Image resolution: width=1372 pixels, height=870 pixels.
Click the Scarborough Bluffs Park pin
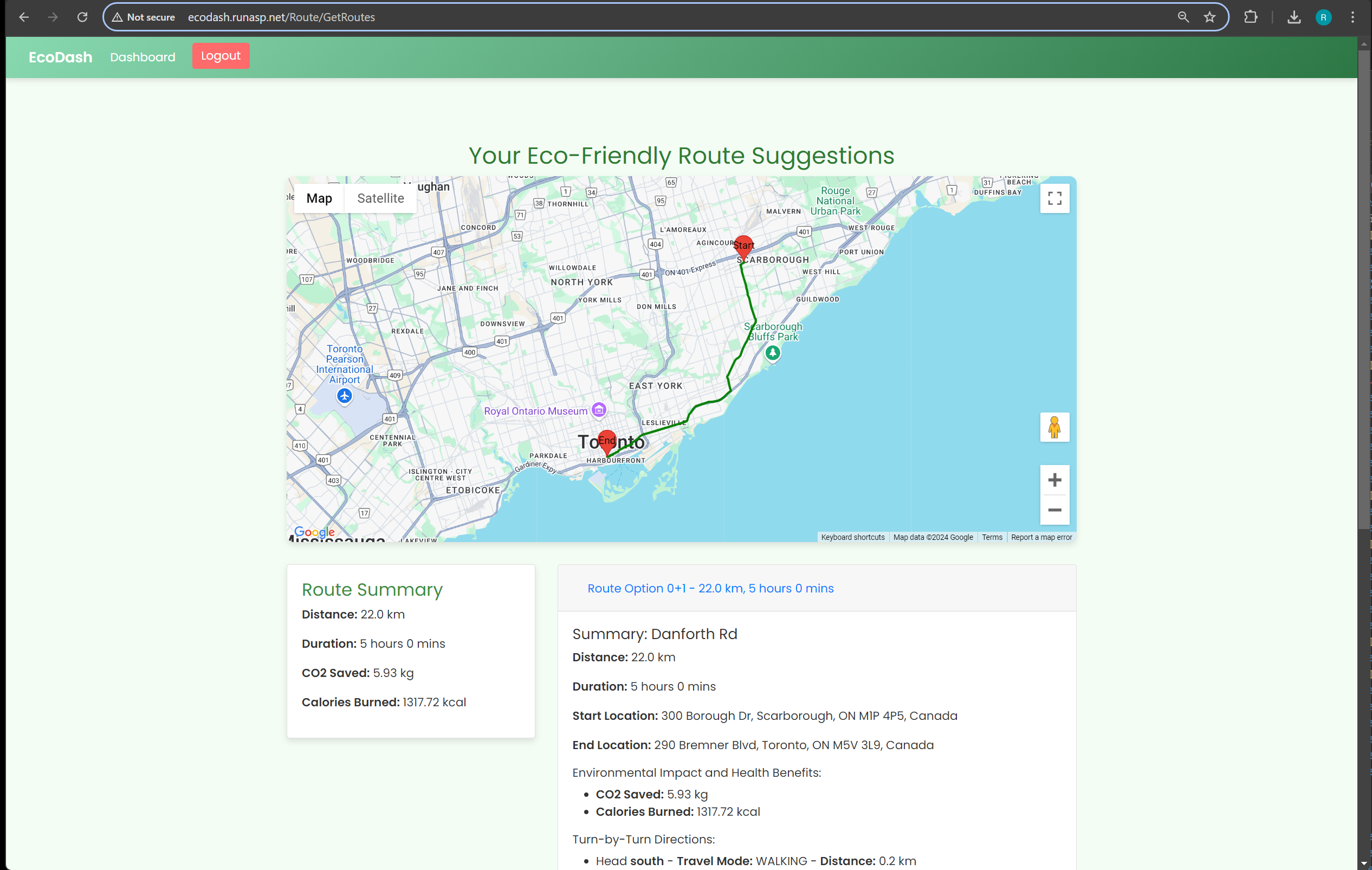pyautogui.click(x=772, y=353)
